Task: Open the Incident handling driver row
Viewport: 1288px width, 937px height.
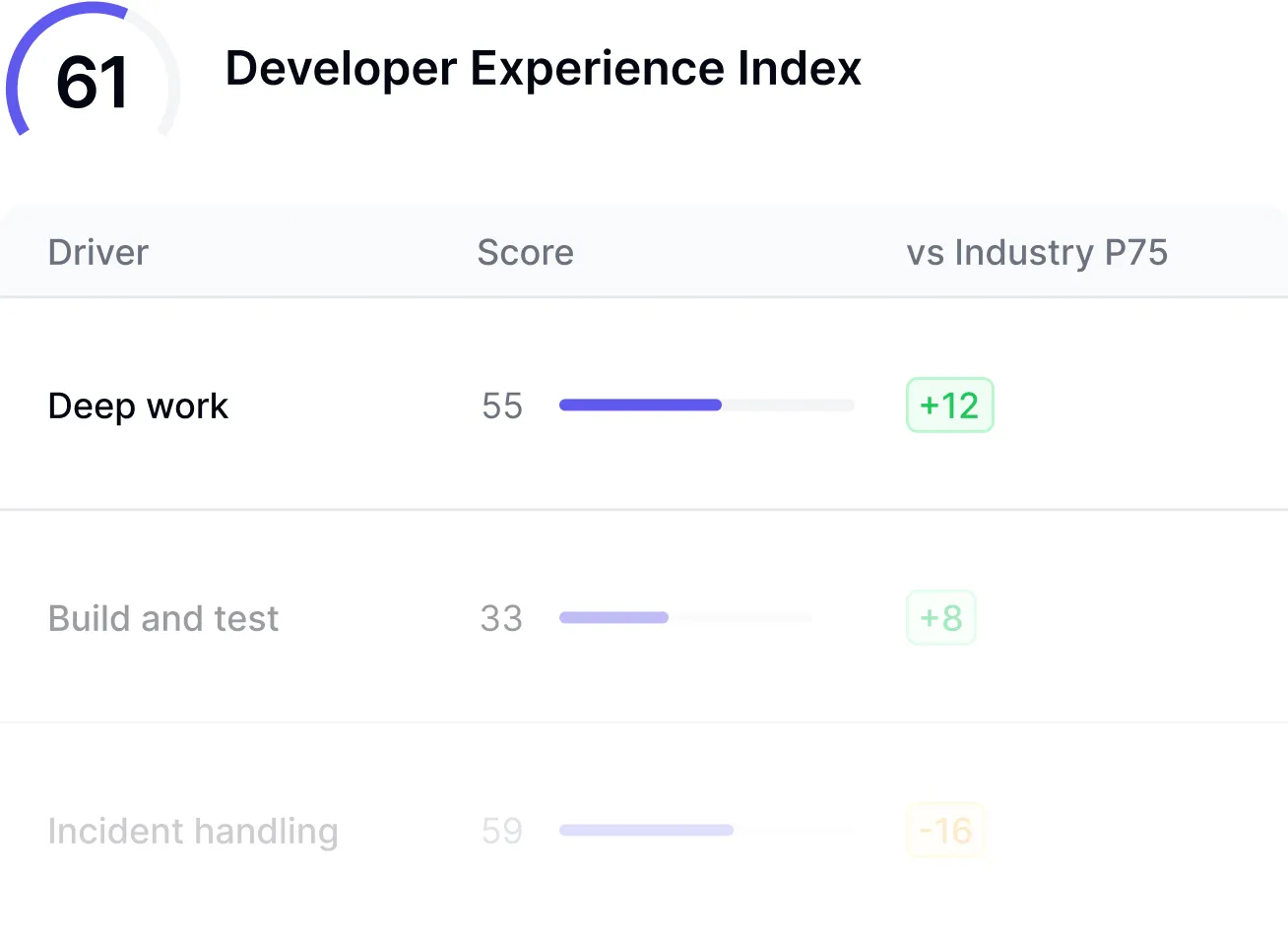Action: click(193, 831)
